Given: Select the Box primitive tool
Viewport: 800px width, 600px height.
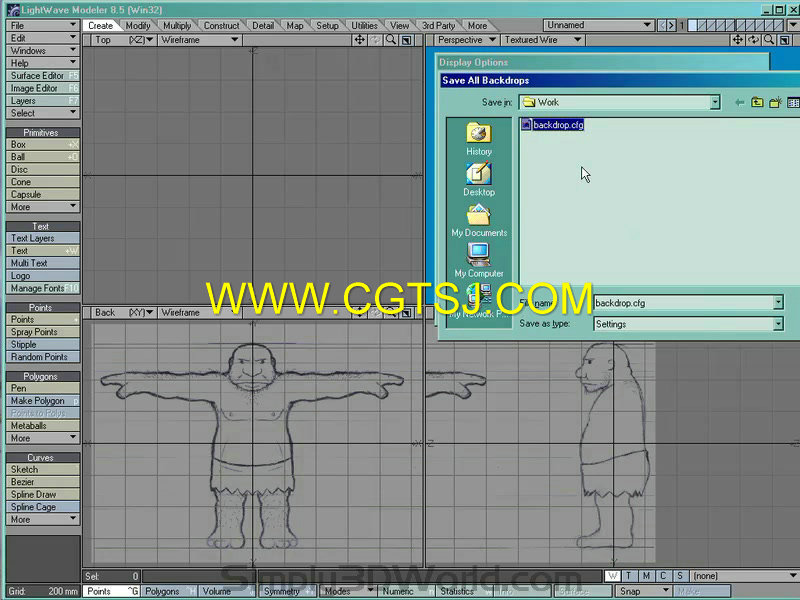Looking at the screenshot, I should click(43, 144).
